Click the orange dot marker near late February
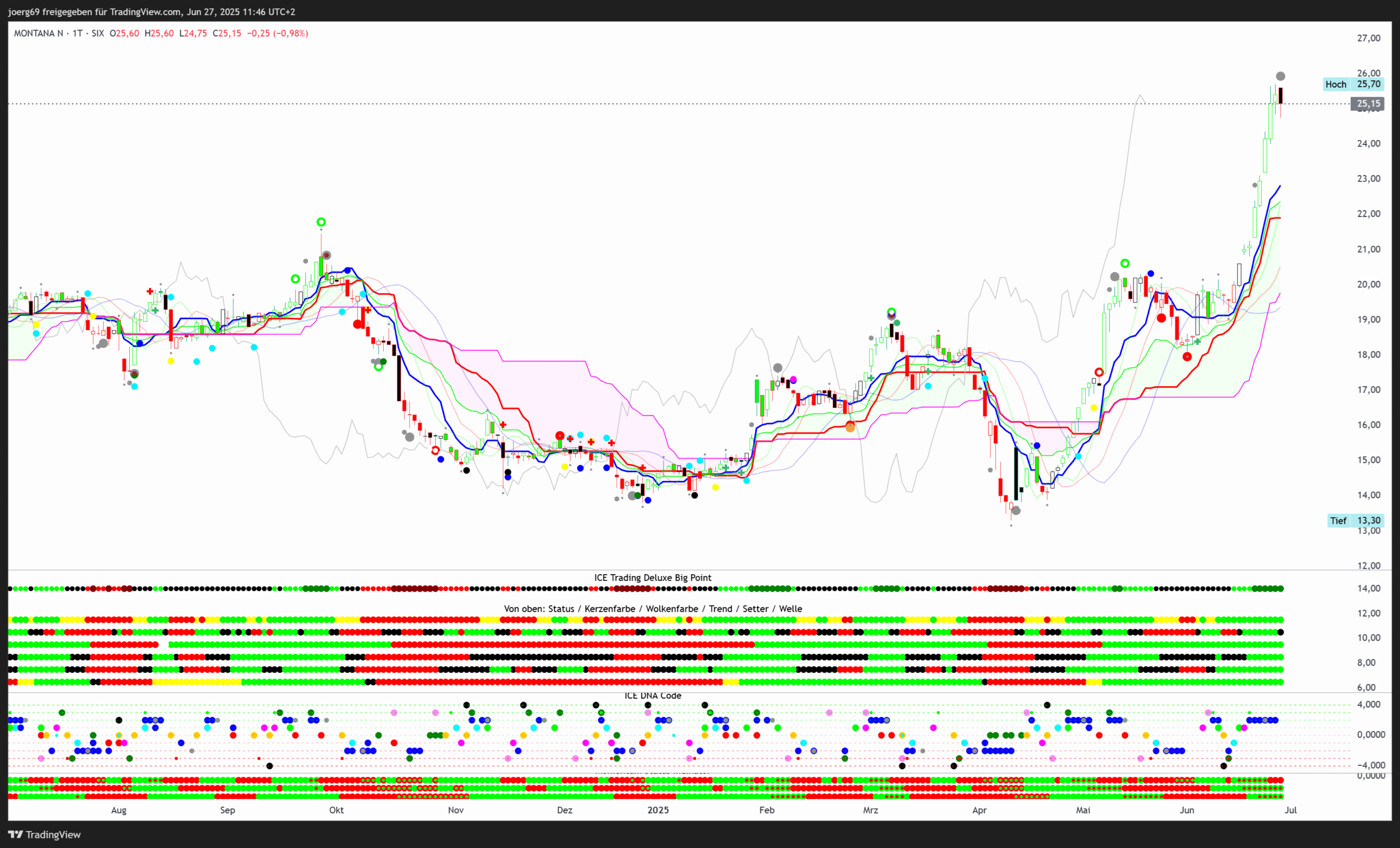This screenshot has width=1400, height=848. point(850,427)
